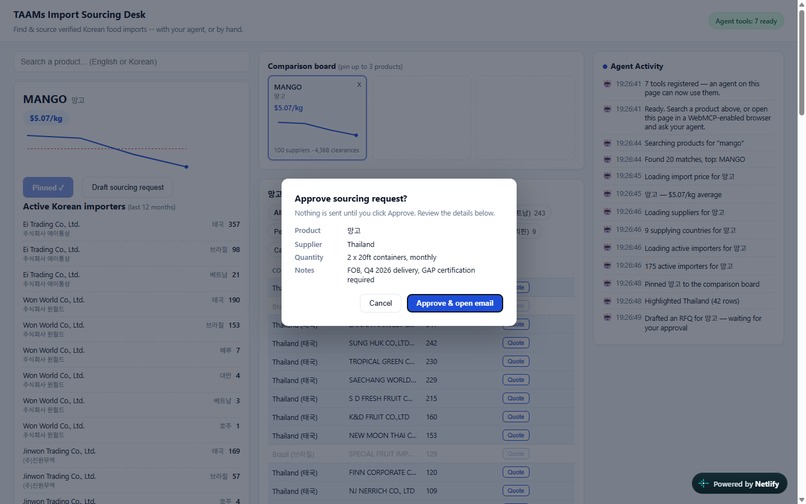Click the 'Agent Activity' panel heading
This screenshot has height=504, width=806.
click(636, 66)
